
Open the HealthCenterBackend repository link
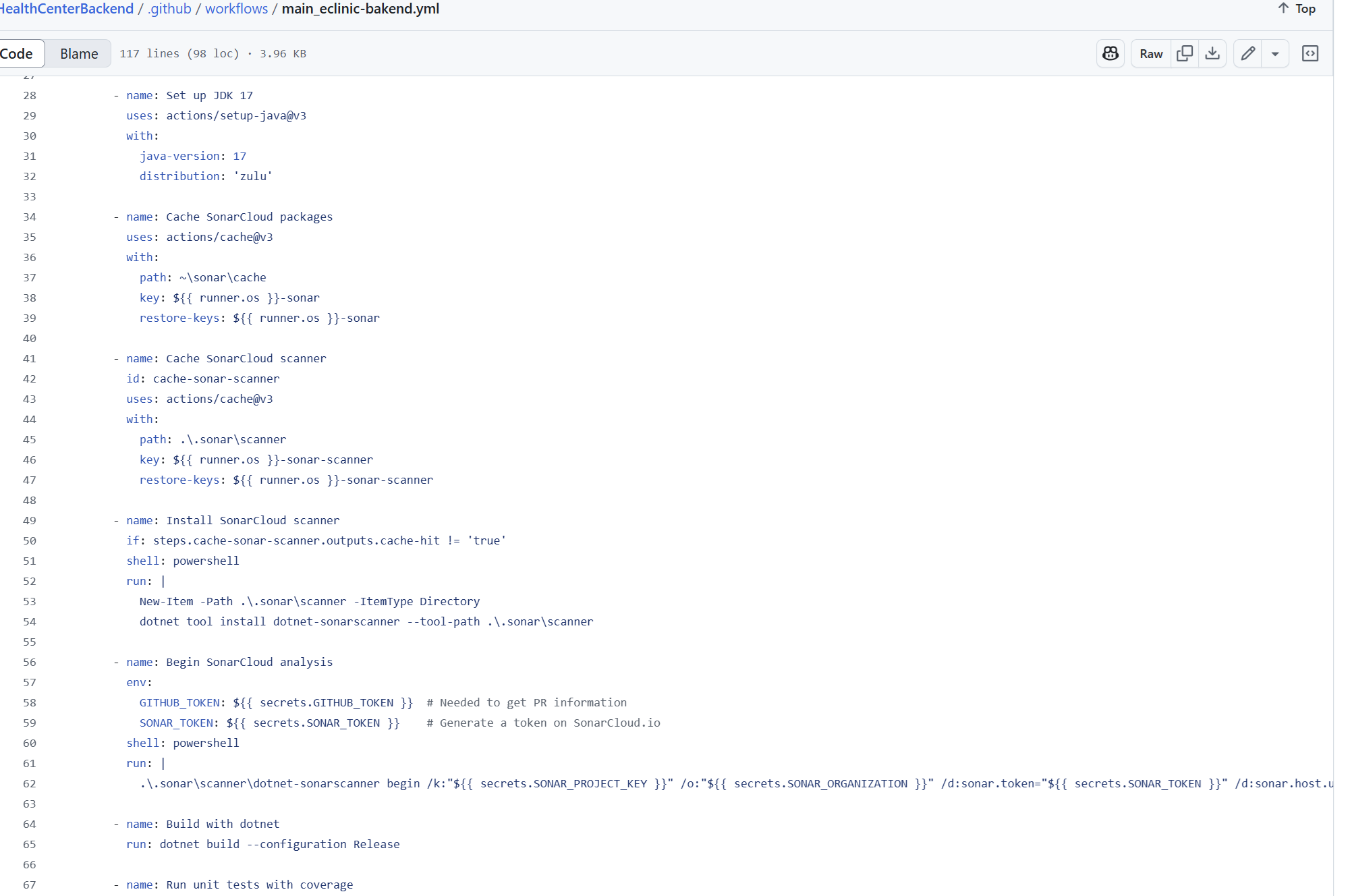(67, 9)
